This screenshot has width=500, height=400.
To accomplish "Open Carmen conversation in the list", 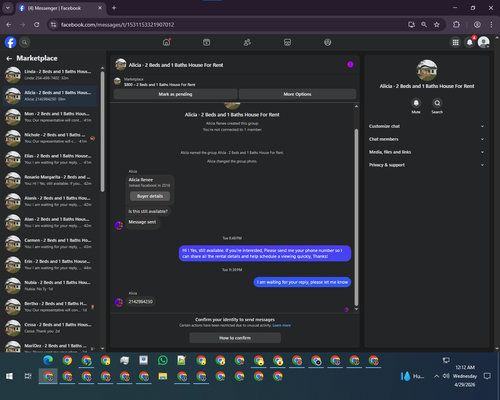I will (x=50, y=243).
